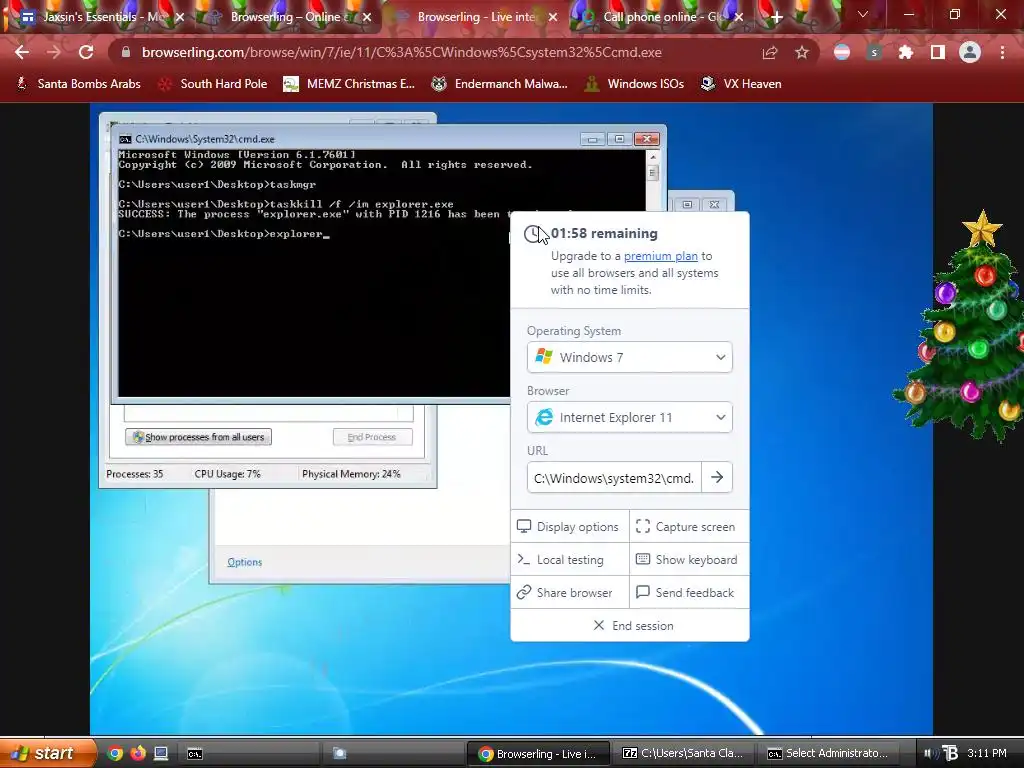Screen dimensions: 1024x768
Task: Close the Jaxsin's Essentials tab
Action: click(180, 17)
